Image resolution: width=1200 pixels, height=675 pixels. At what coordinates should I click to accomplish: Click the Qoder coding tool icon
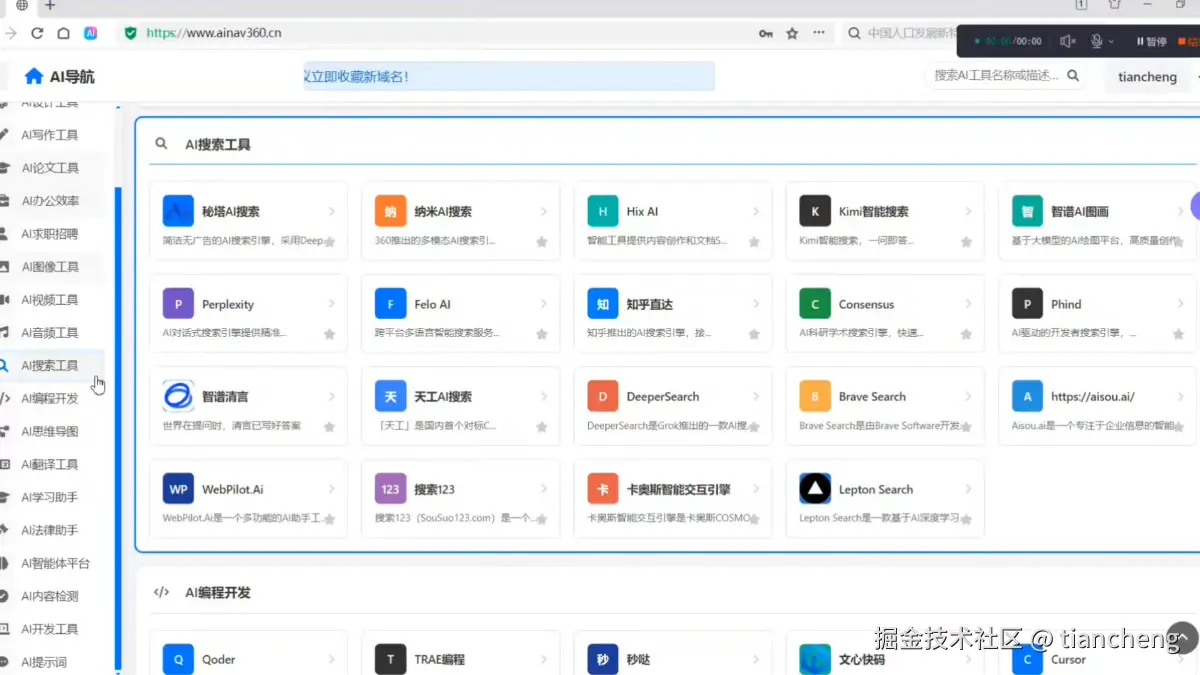[x=178, y=659]
